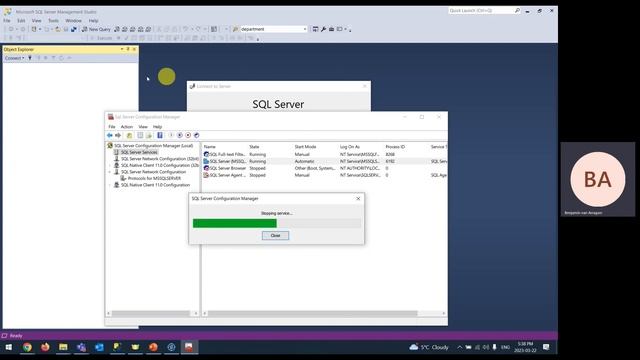640x360 pixels.
Task: Click Up one level icon in Configuration Manager
Action: 129,135
